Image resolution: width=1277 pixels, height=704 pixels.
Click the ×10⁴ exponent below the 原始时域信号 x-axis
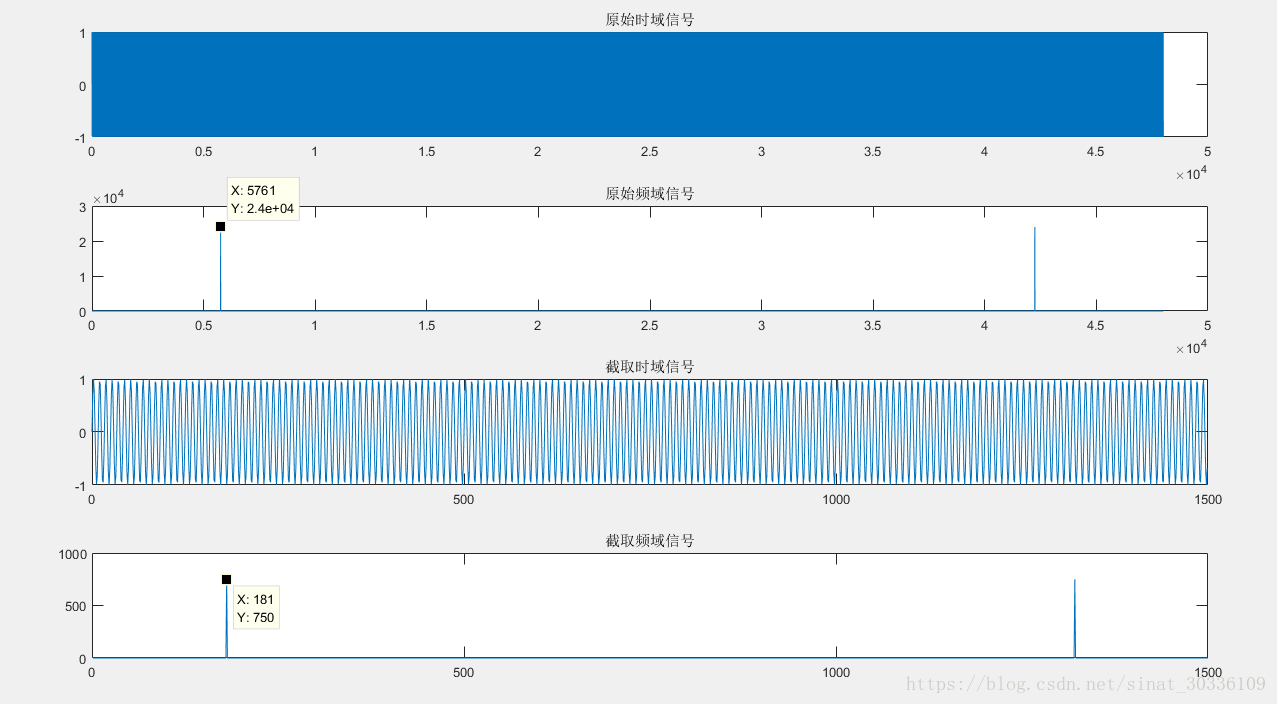(1191, 174)
